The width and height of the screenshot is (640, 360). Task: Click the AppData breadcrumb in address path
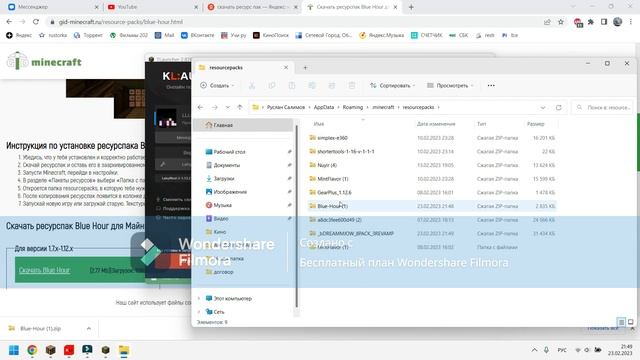(x=324, y=107)
